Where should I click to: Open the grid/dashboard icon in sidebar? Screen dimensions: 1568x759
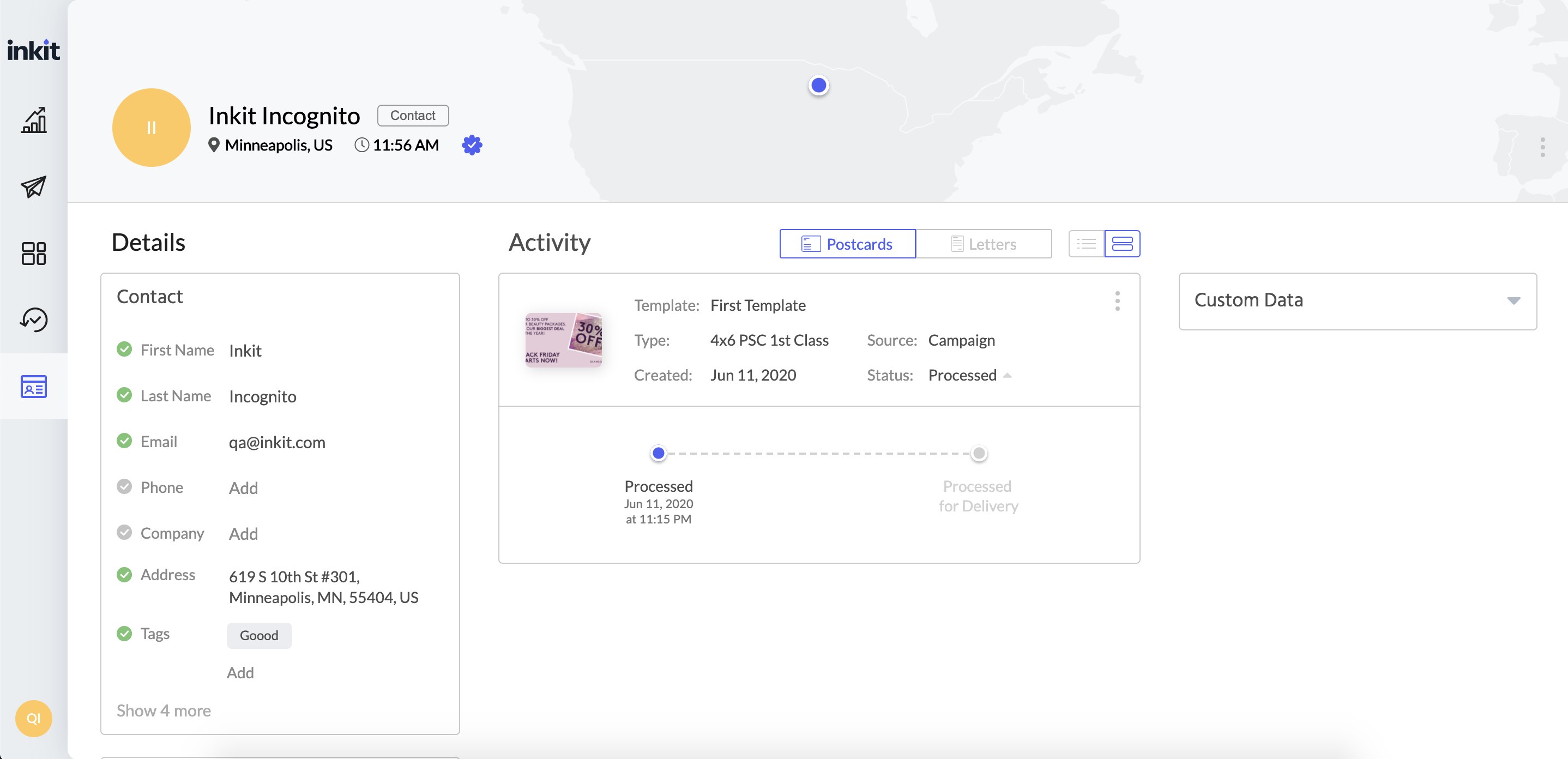[33, 253]
